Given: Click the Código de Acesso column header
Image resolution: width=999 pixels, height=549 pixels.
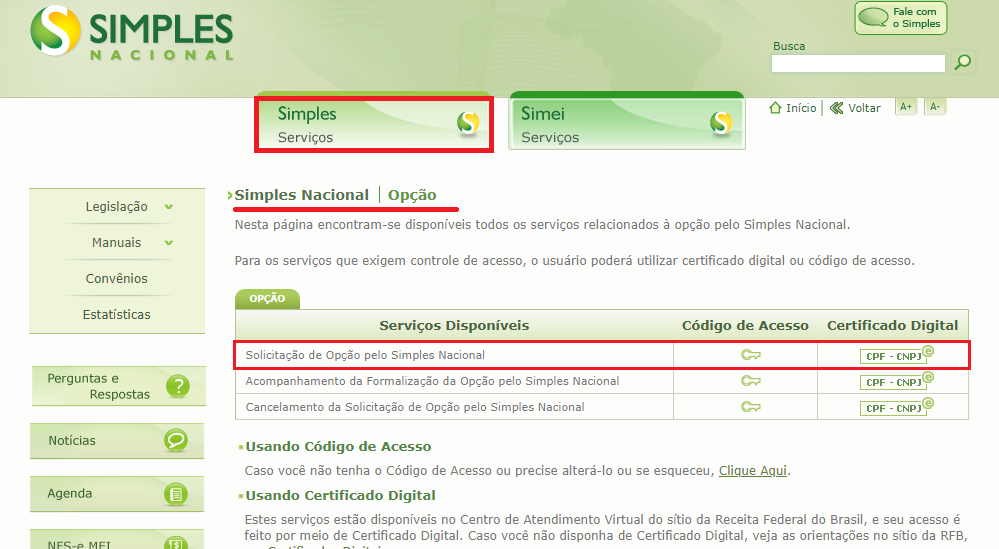Looking at the screenshot, I should (745, 325).
